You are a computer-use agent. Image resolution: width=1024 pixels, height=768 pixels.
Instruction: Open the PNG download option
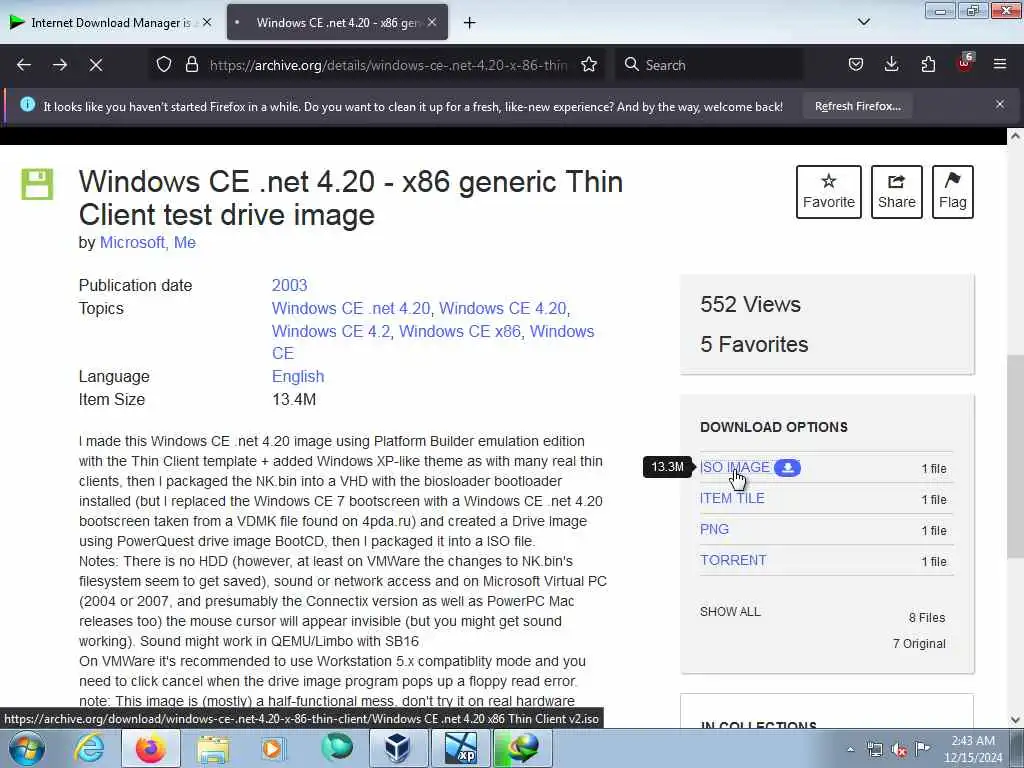point(714,530)
